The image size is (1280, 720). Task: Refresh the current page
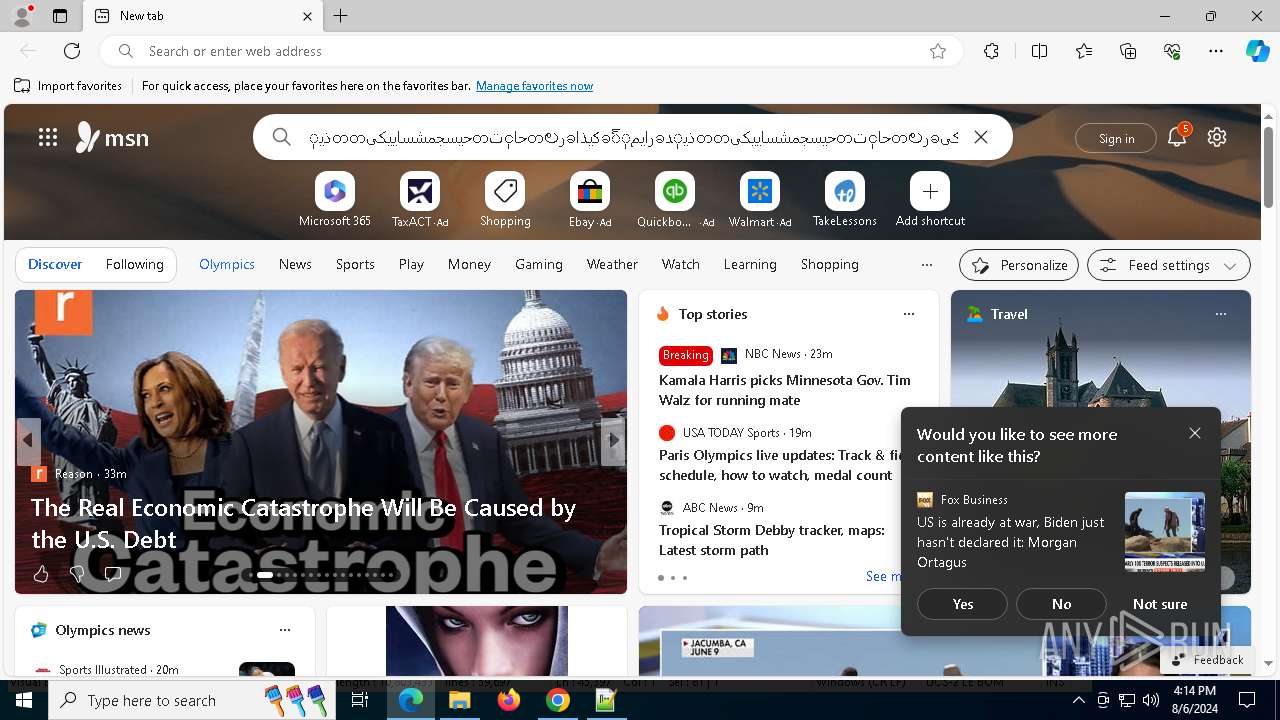(72, 51)
